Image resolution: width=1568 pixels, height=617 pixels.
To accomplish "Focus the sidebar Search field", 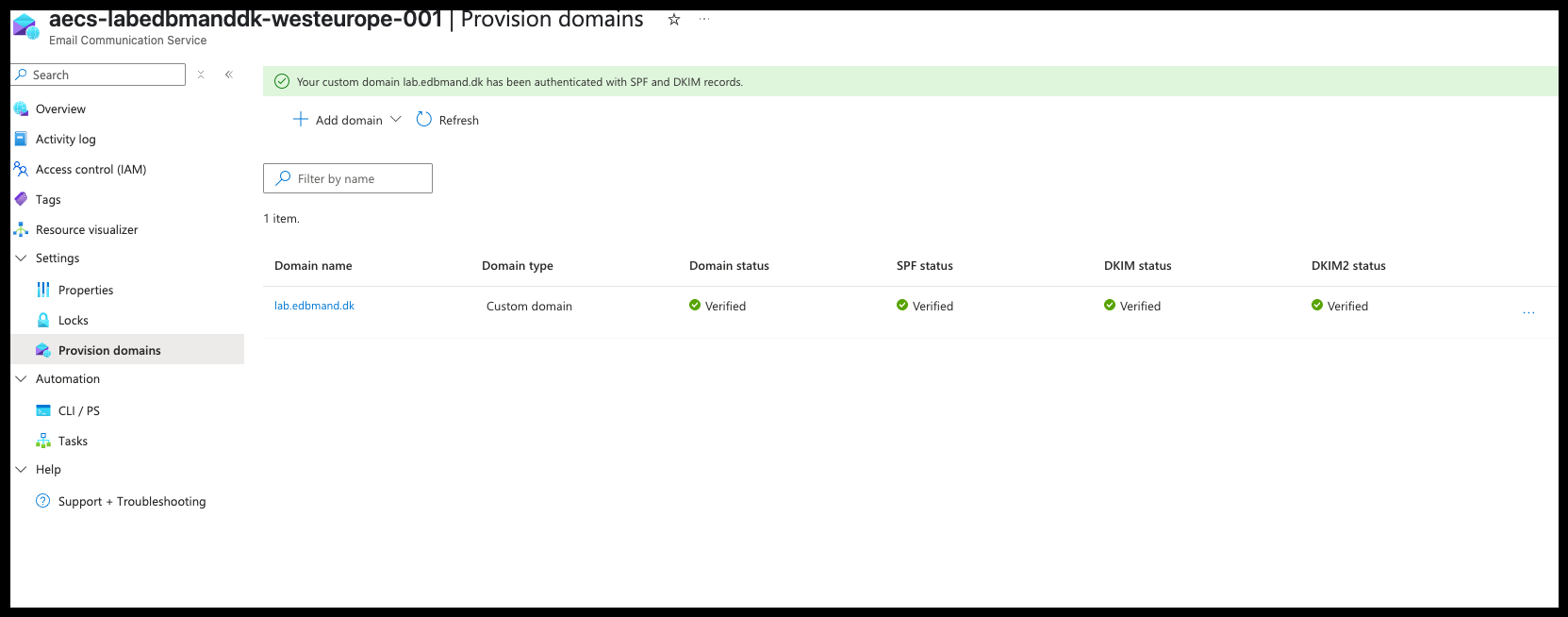I will 98,75.
